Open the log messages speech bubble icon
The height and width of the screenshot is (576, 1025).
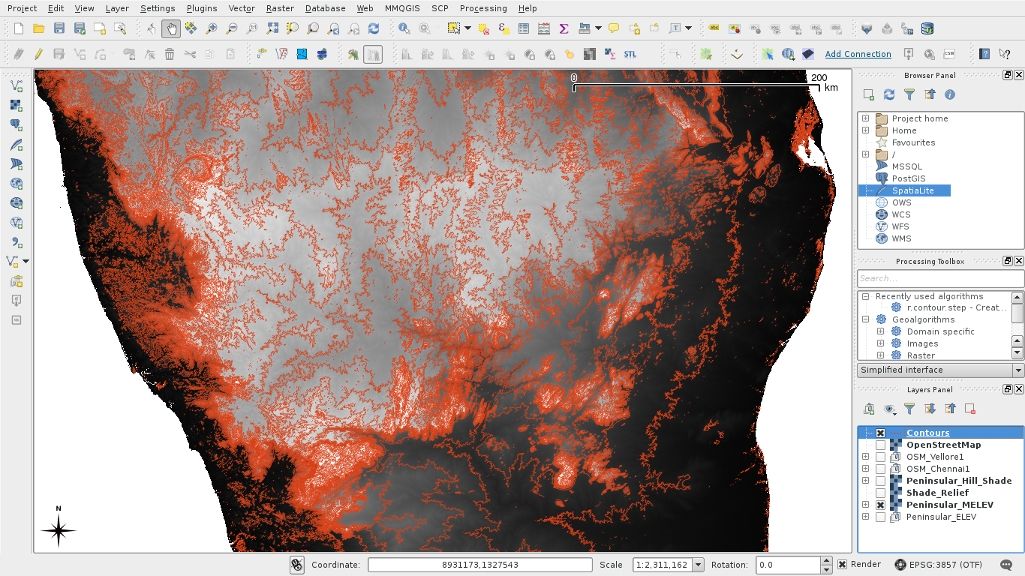1005,565
